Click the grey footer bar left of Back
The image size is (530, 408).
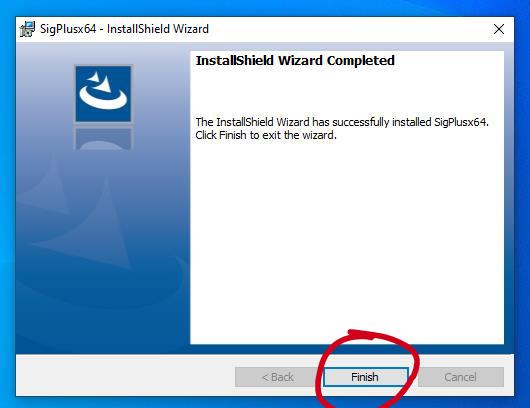coord(125,376)
